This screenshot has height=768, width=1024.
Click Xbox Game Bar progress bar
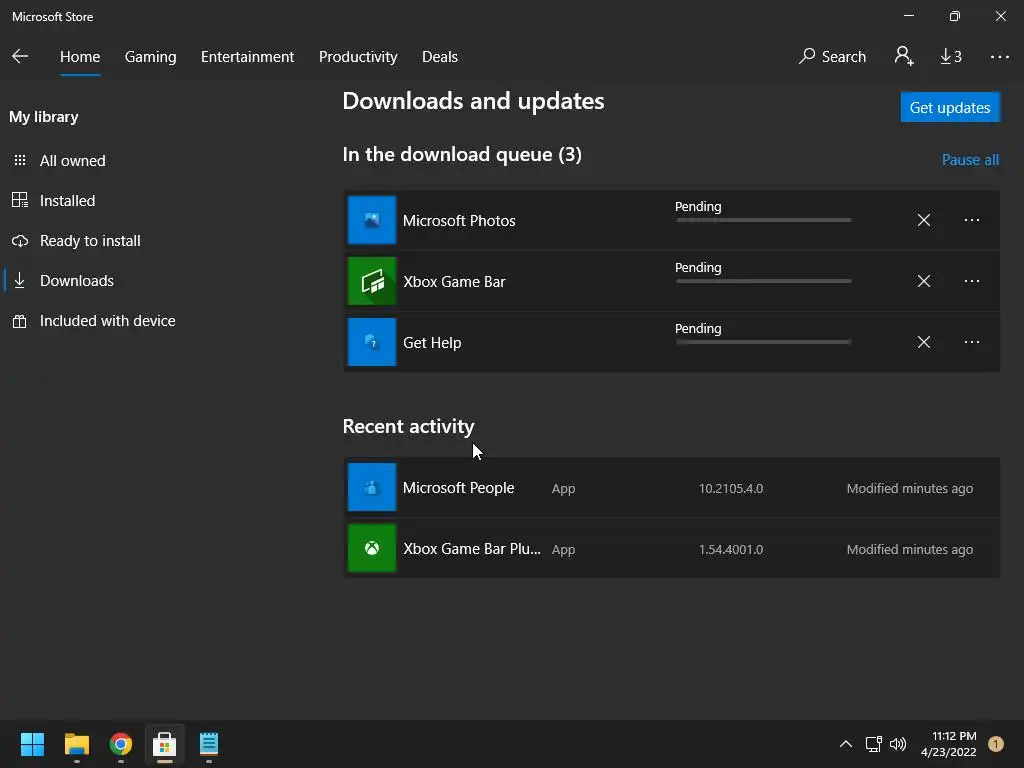click(763, 281)
